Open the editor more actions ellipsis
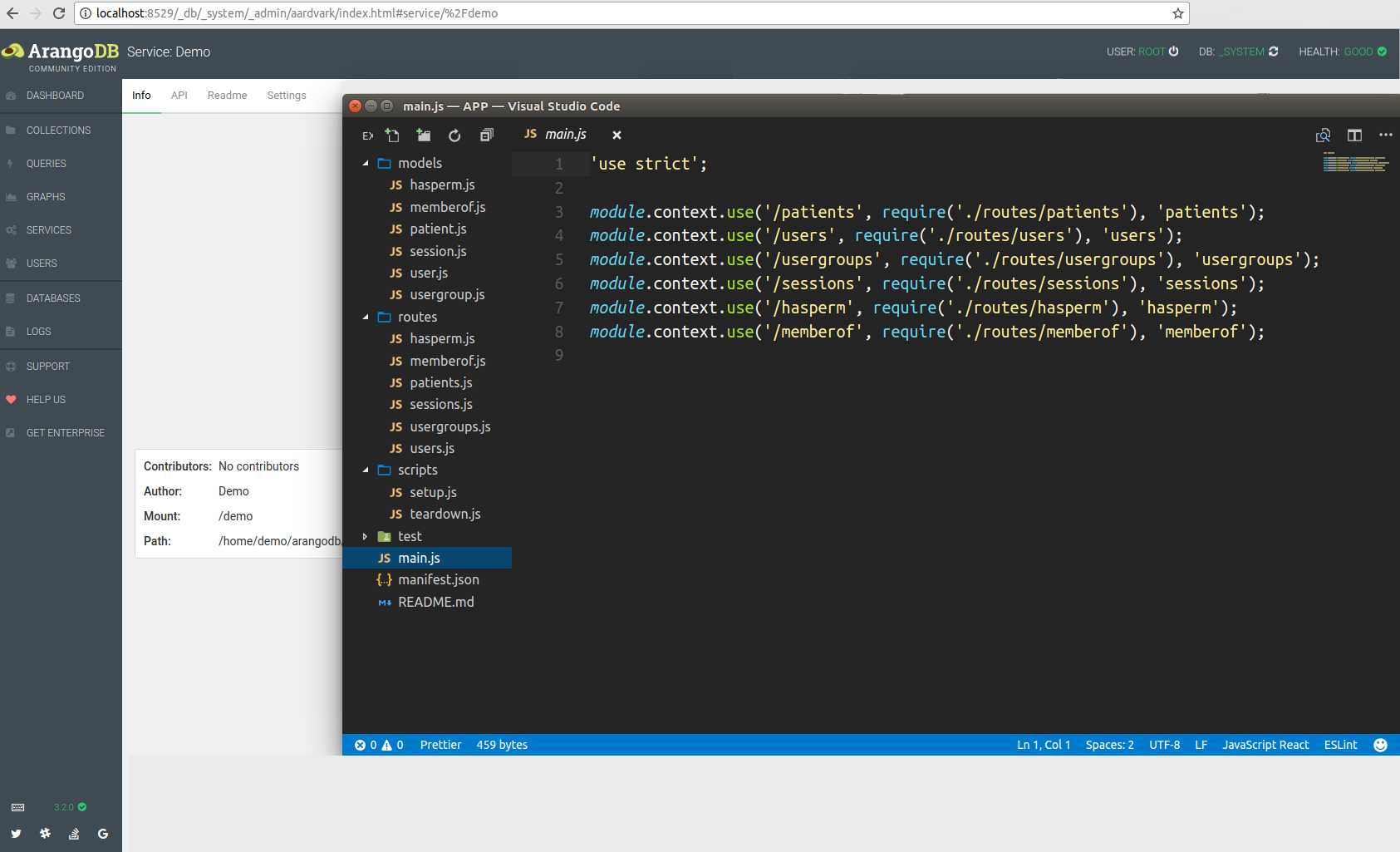The image size is (1400, 852). click(1385, 135)
